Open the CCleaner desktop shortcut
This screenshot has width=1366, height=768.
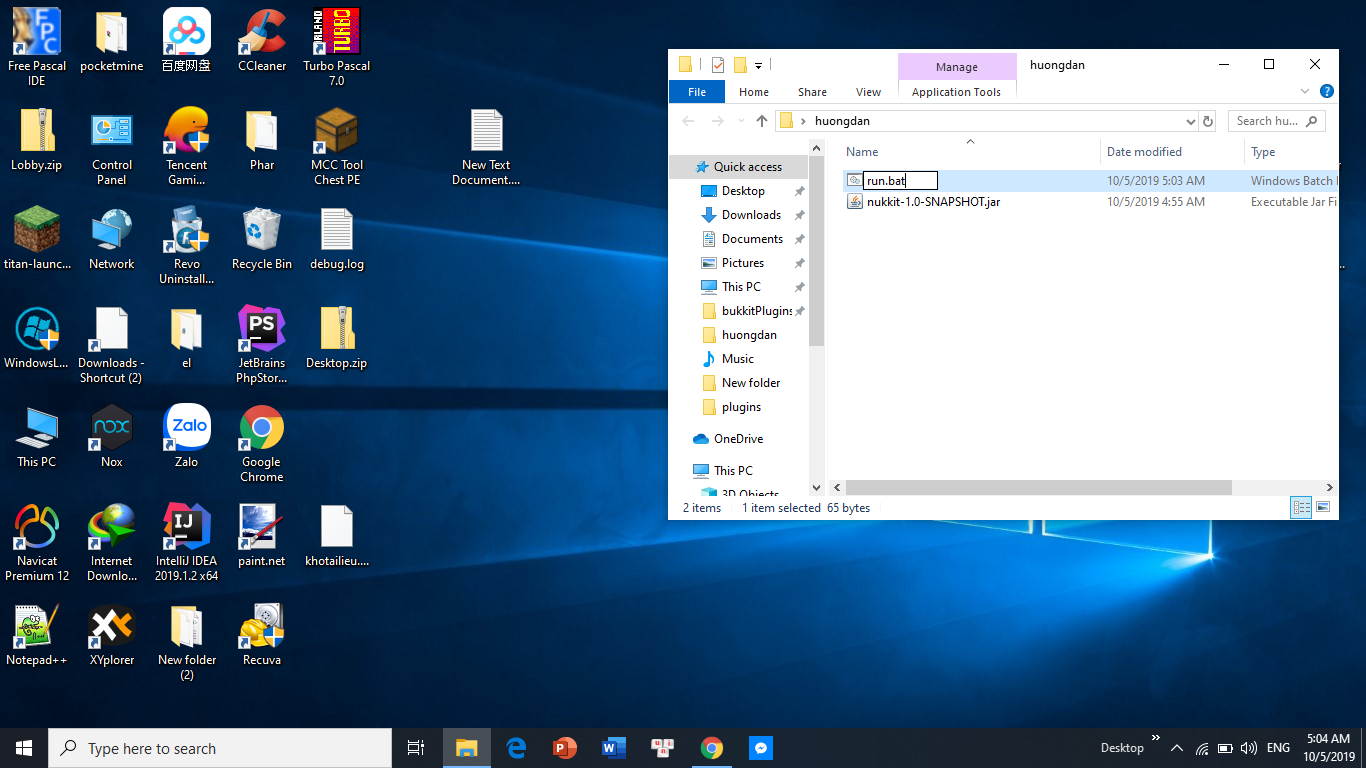[x=261, y=33]
